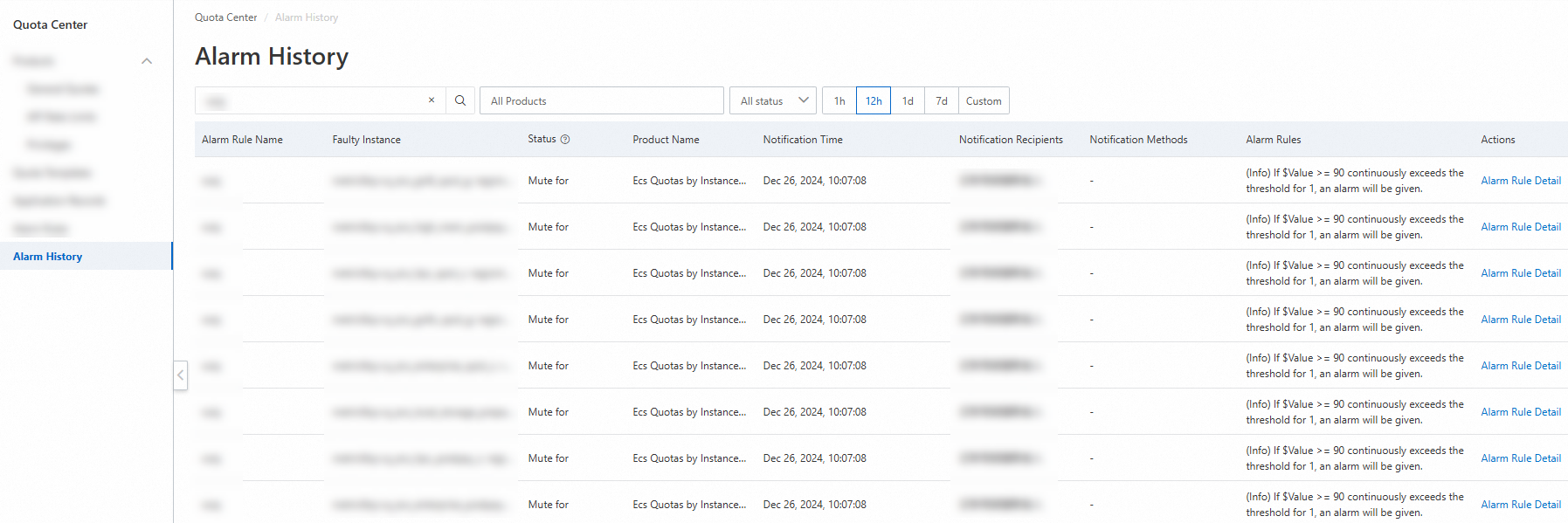1568x523 pixels.
Task: Select the 1h time range
Action: (839, 100)
